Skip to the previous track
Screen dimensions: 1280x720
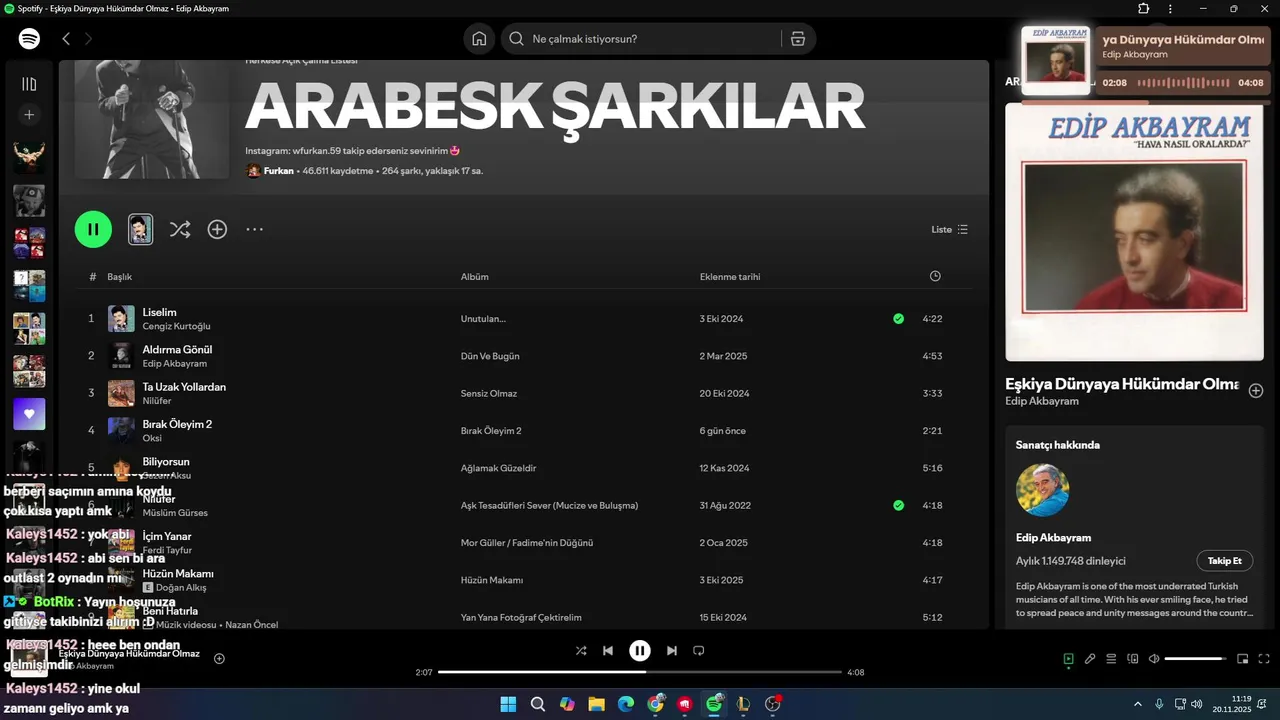click(x=608, y=651)
